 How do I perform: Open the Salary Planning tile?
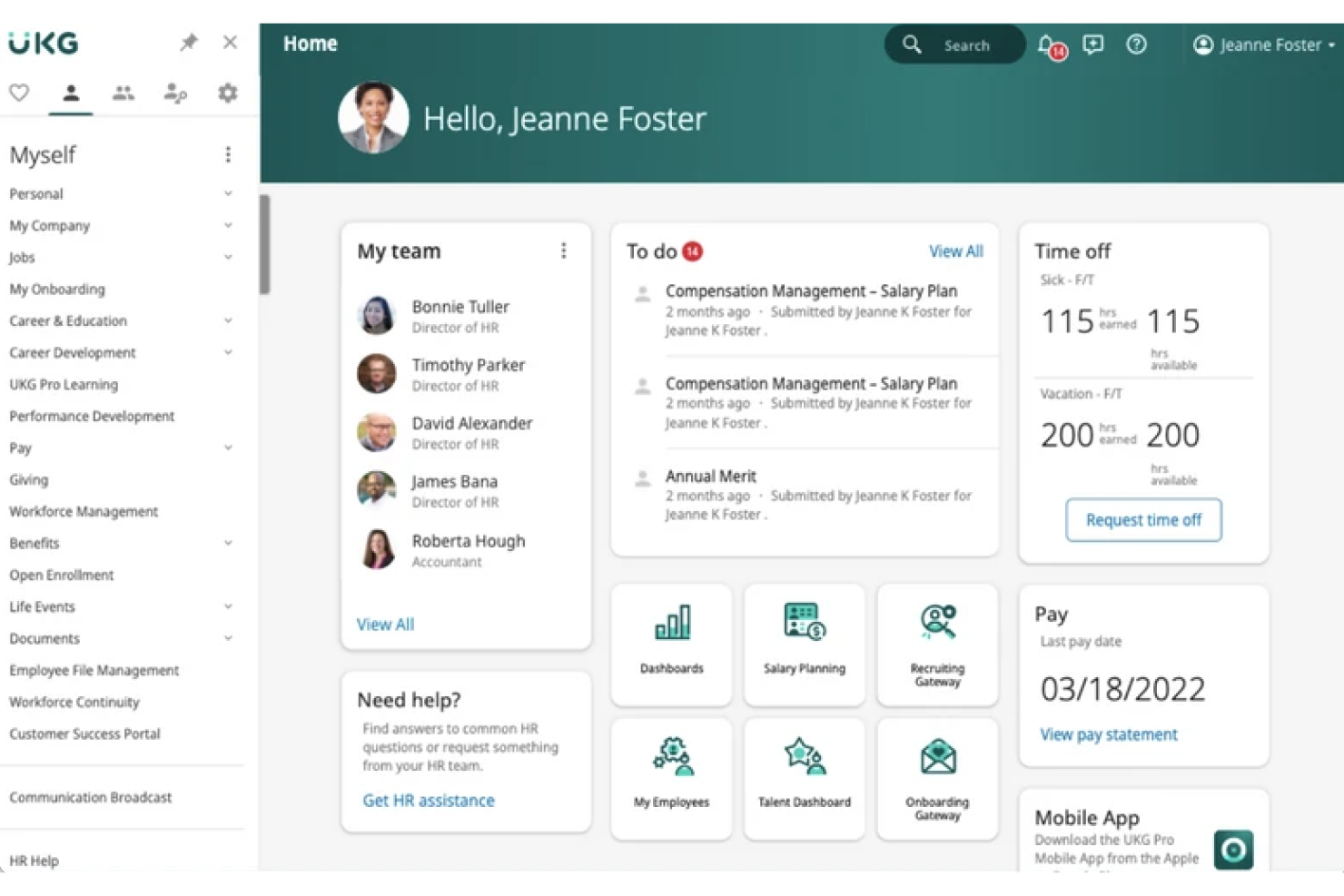pos(804,644)
